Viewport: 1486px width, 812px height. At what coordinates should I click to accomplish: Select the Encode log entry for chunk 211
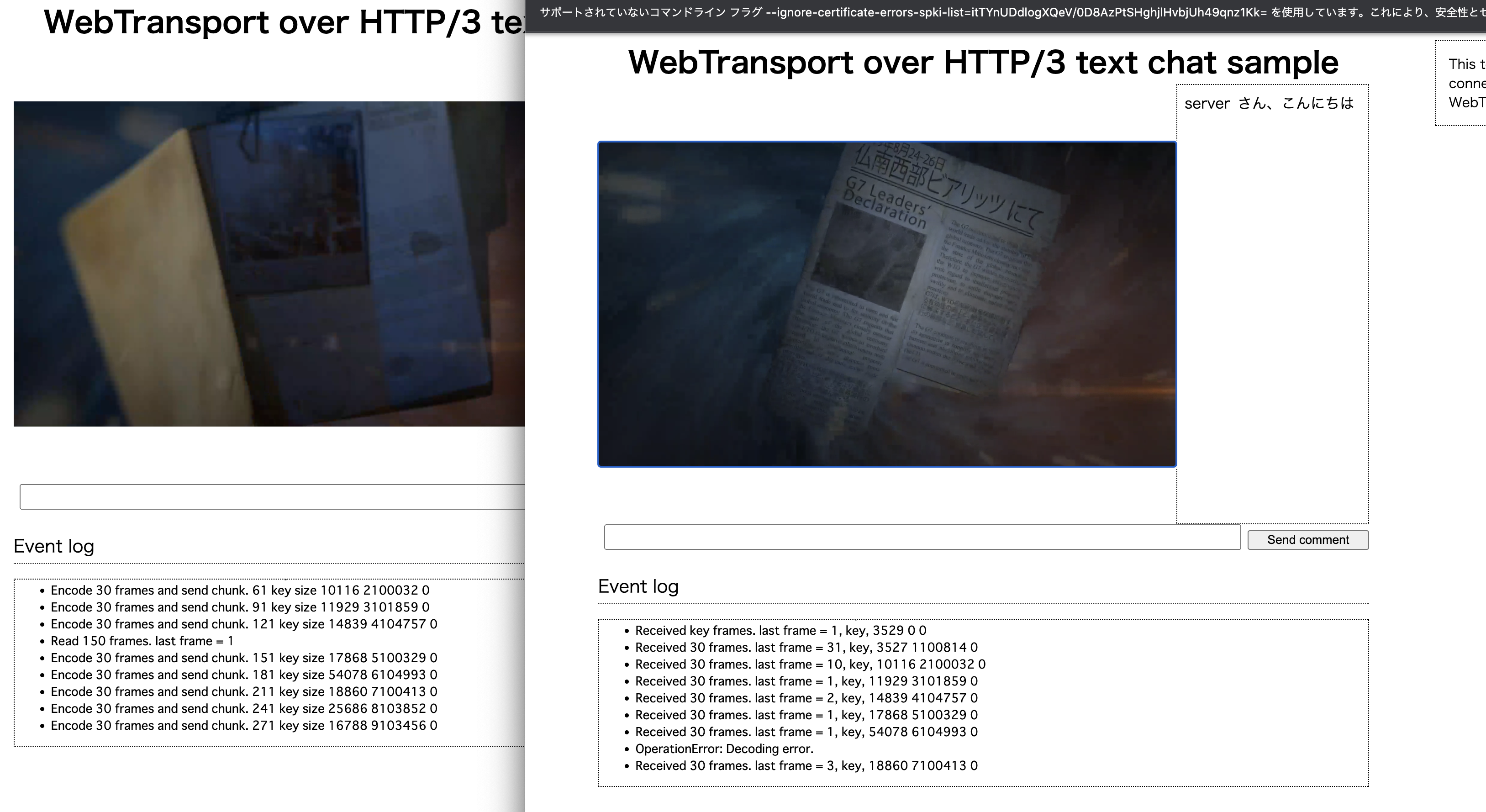point(244,691)
